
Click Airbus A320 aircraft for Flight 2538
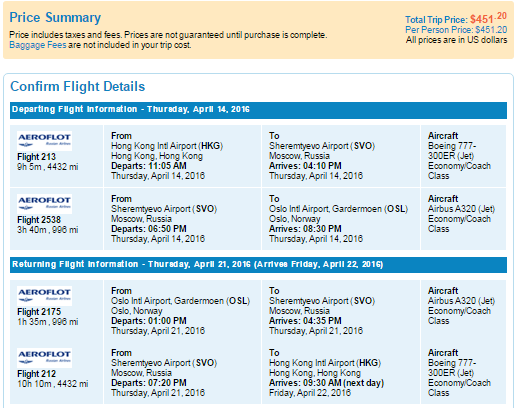click(461, 209)
